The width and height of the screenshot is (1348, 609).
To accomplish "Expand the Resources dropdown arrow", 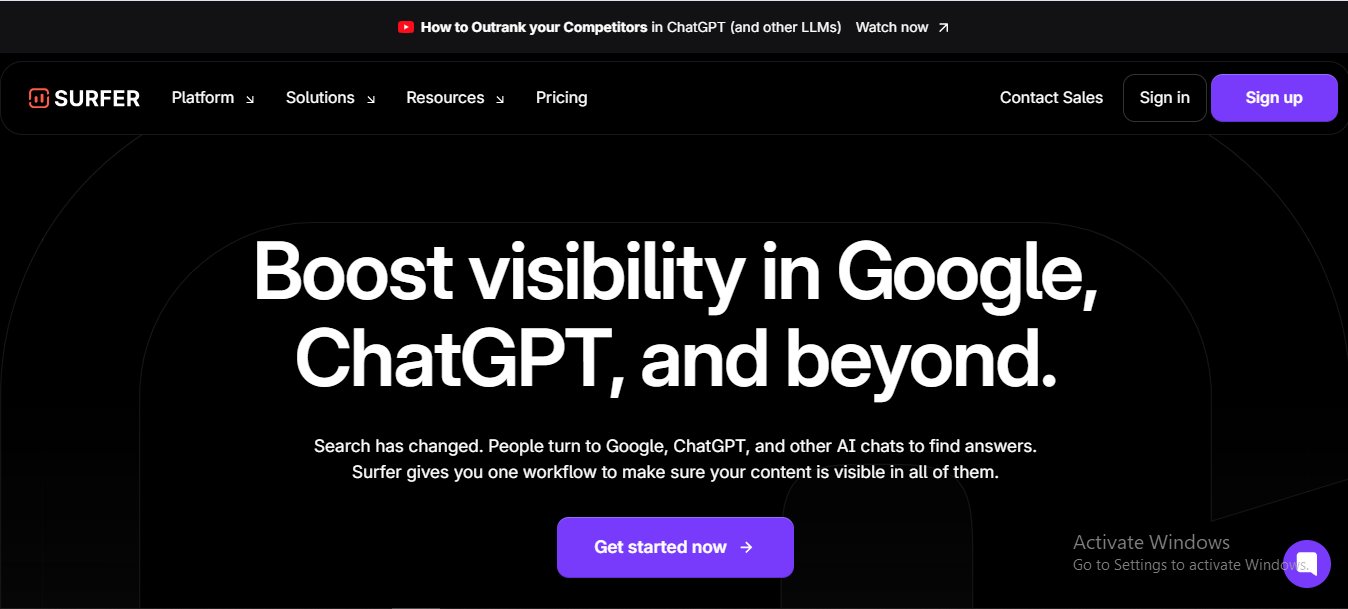I will [500, 99].
